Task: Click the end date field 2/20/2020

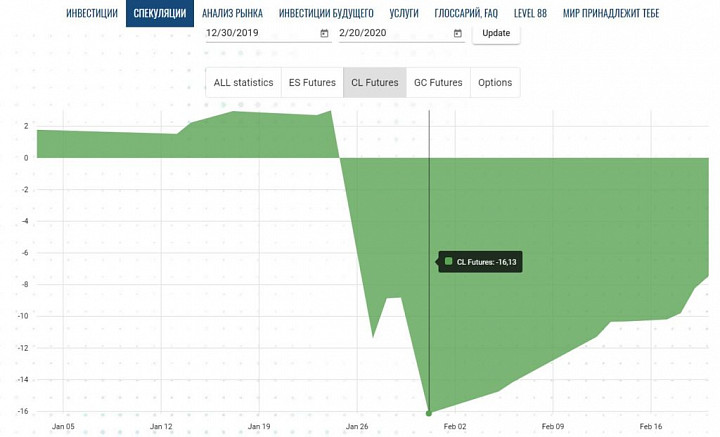Action: point(401,33)
